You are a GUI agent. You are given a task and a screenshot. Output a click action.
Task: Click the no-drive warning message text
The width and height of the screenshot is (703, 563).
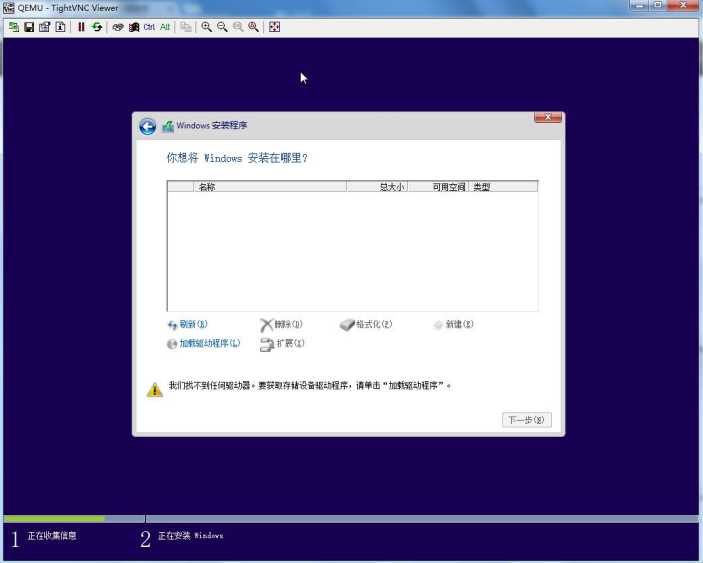(x=310, y=385)
